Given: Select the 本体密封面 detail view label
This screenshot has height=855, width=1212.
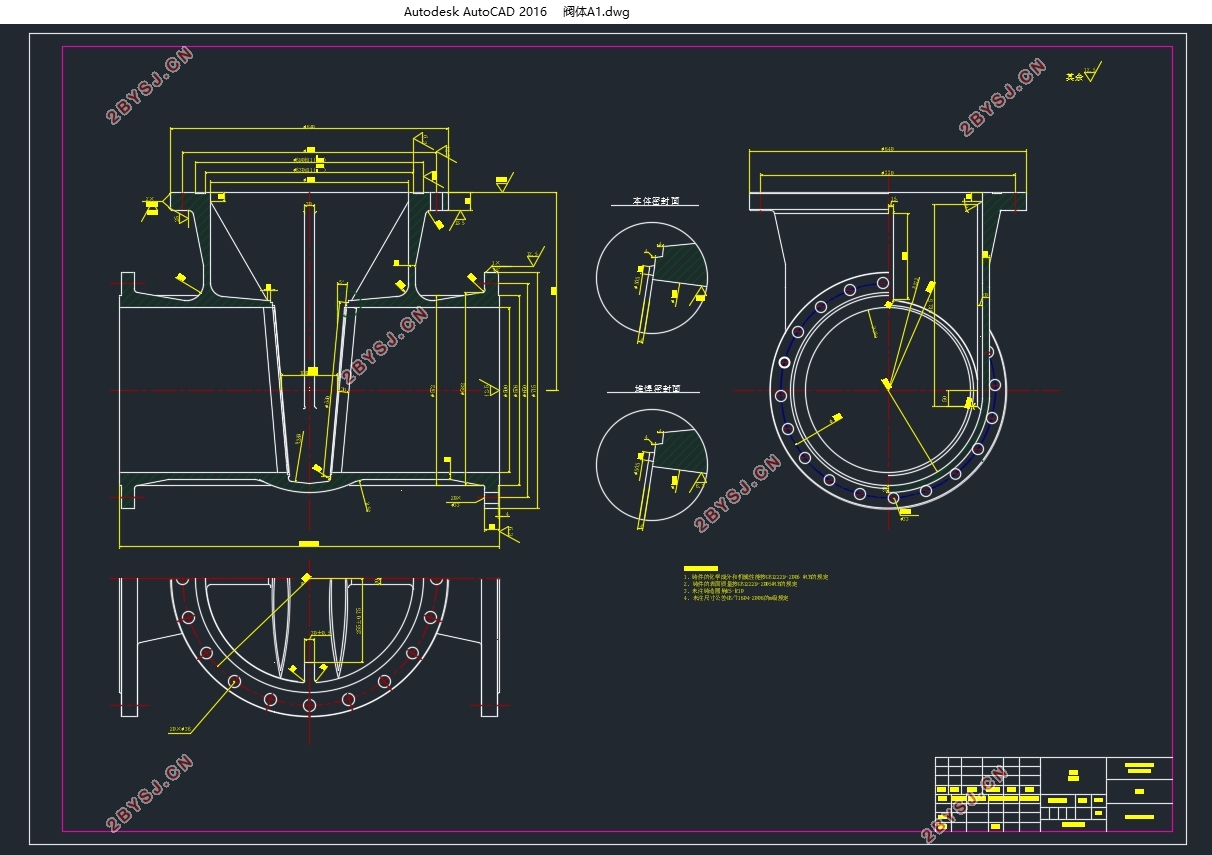Looking at the screenshot, I should pyautogui.click(x=655, y=201).
